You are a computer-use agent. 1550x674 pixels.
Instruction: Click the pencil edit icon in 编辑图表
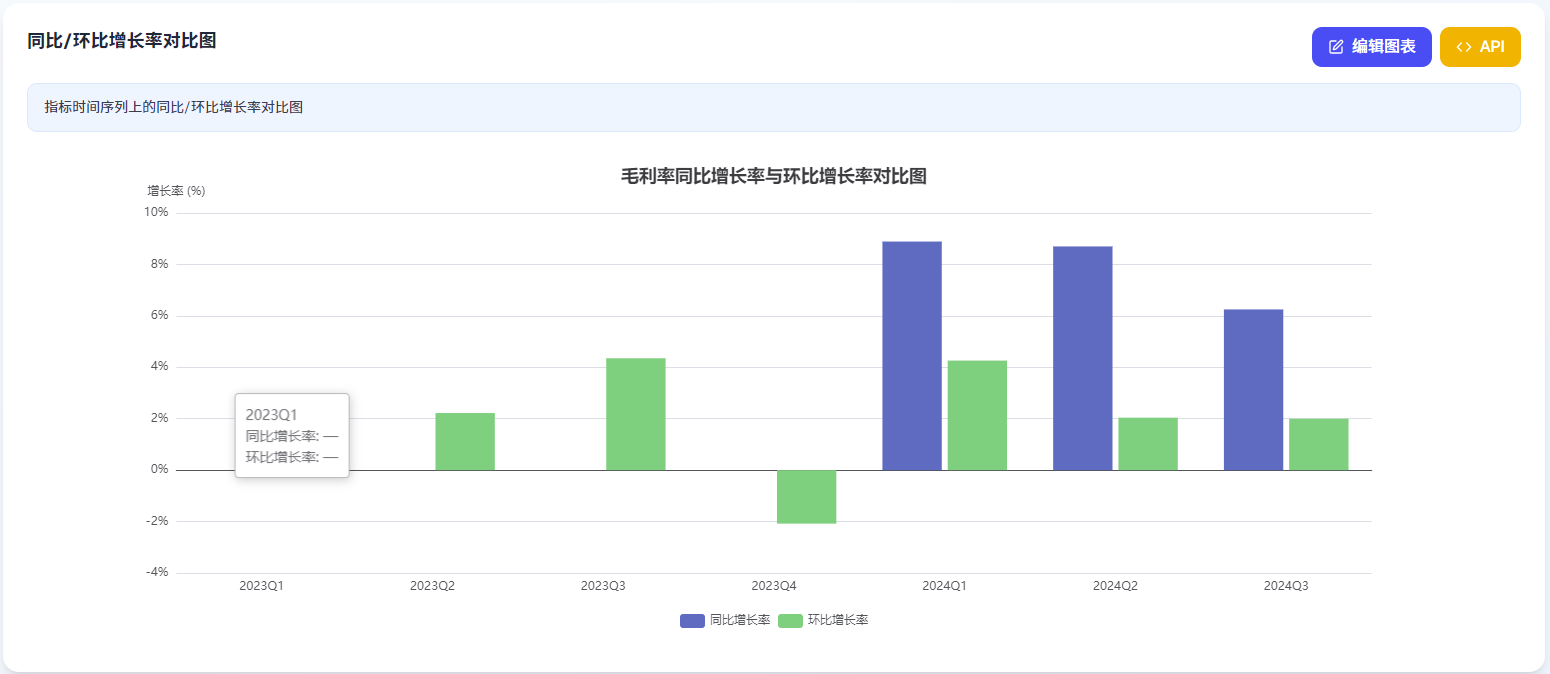pyautogui.click(x=1336, y=47)
